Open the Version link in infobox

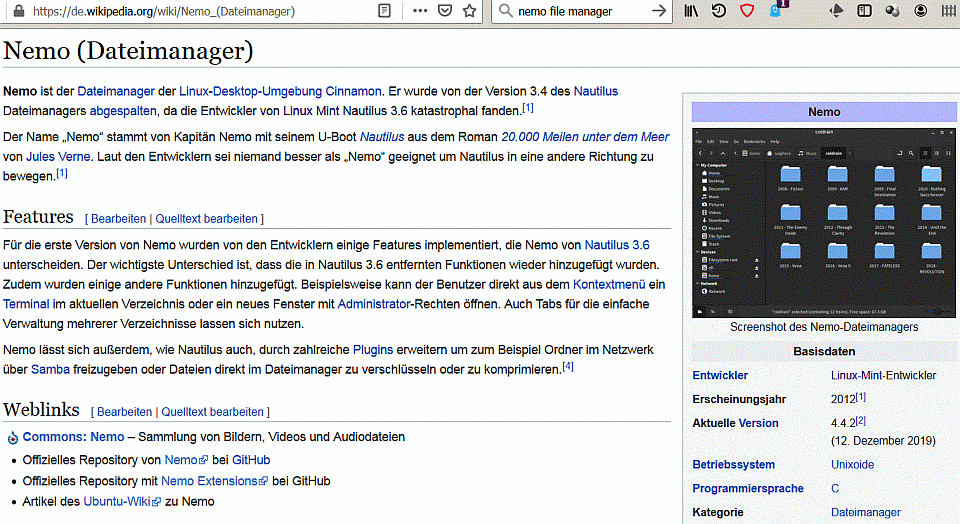tap(758, 423)
